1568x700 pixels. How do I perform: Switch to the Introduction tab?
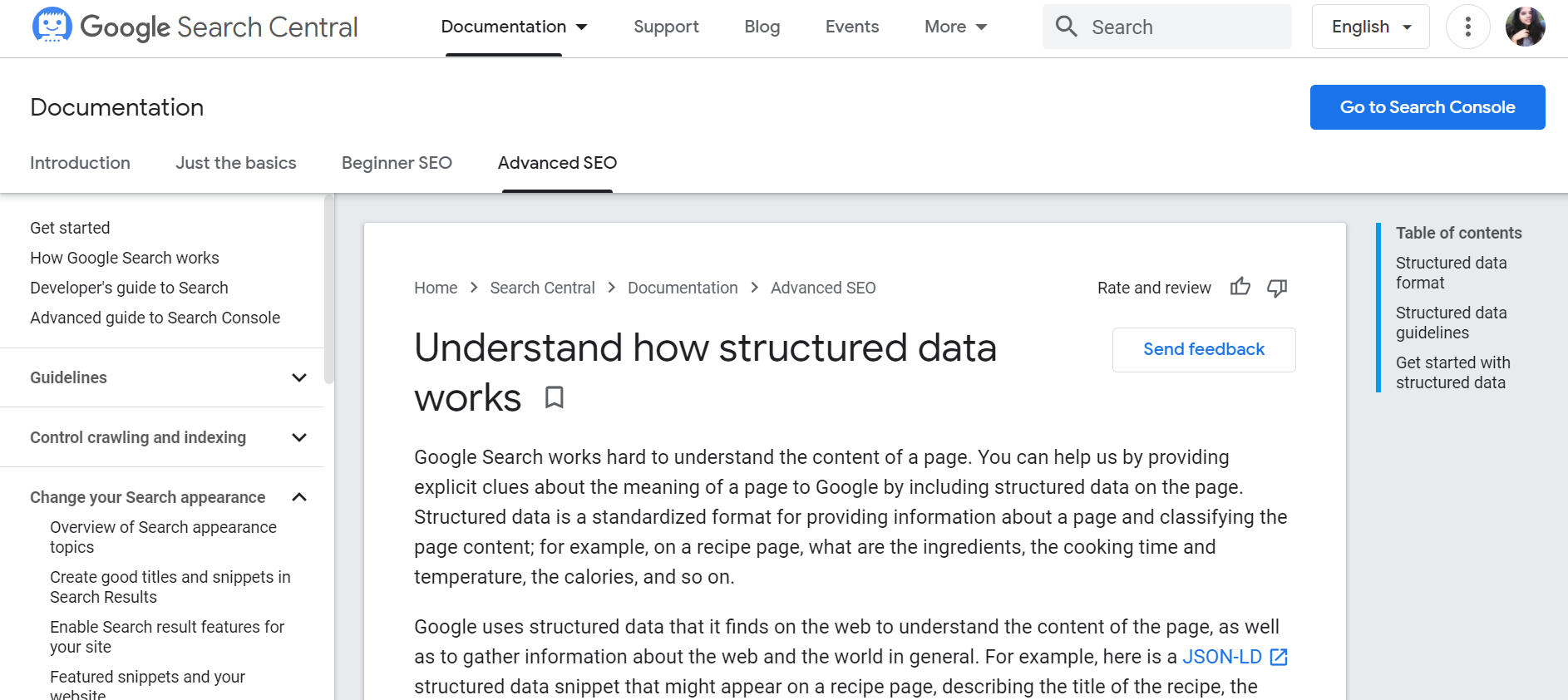pos(80,163)
